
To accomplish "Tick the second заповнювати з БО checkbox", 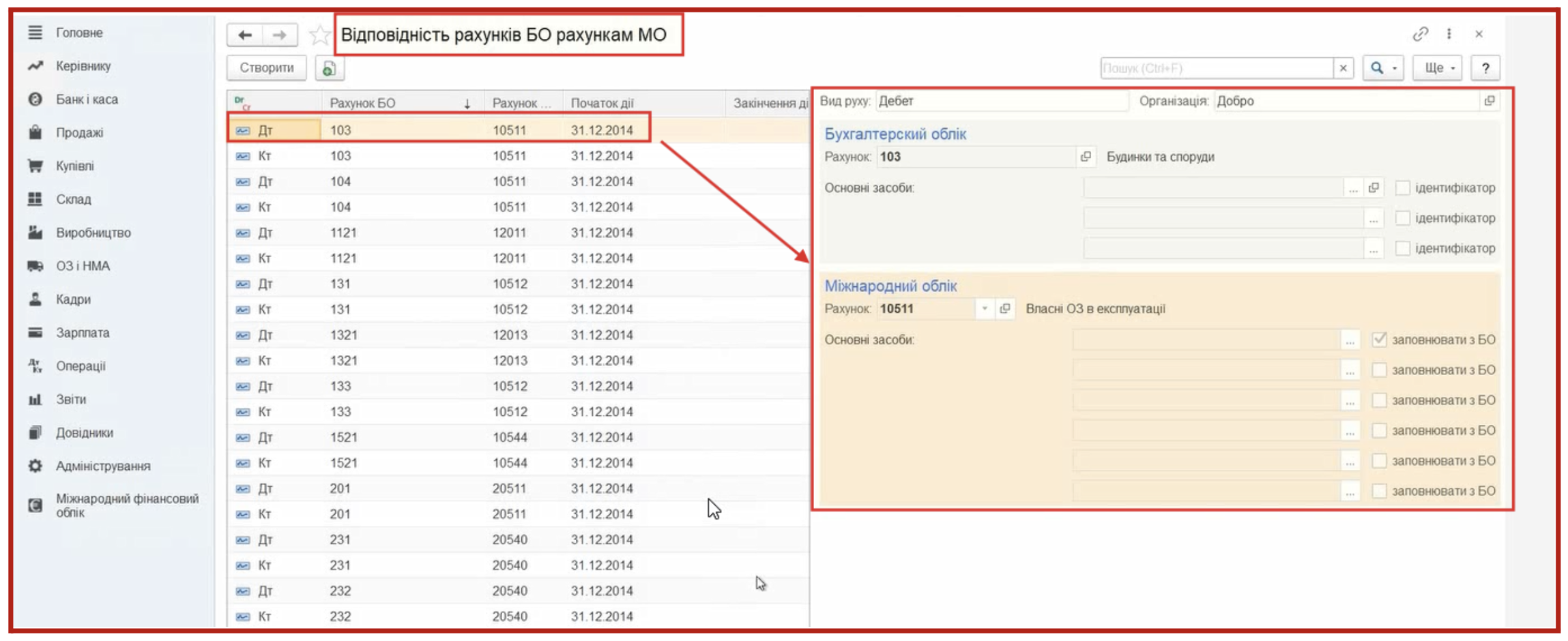I will pos(1379,370).
